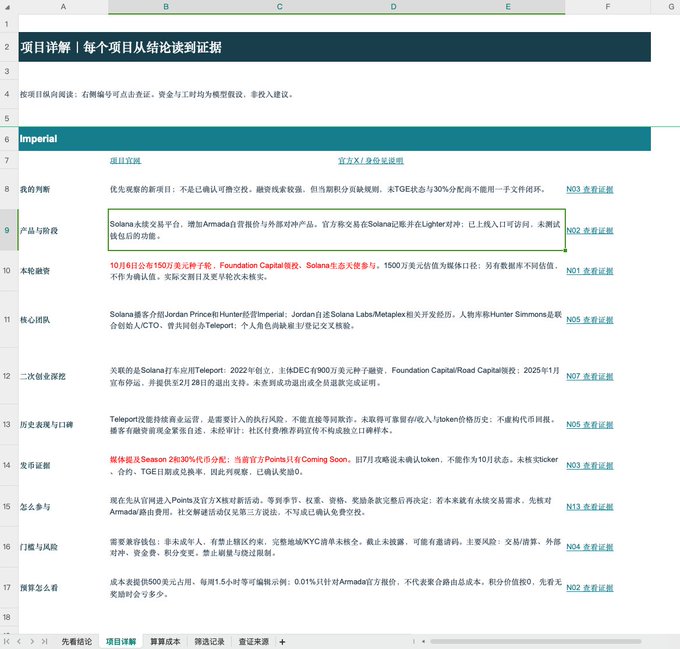Select the 核心团队 label cell
Viewport: 680px width, 649px height.
[x=63, y=320]
